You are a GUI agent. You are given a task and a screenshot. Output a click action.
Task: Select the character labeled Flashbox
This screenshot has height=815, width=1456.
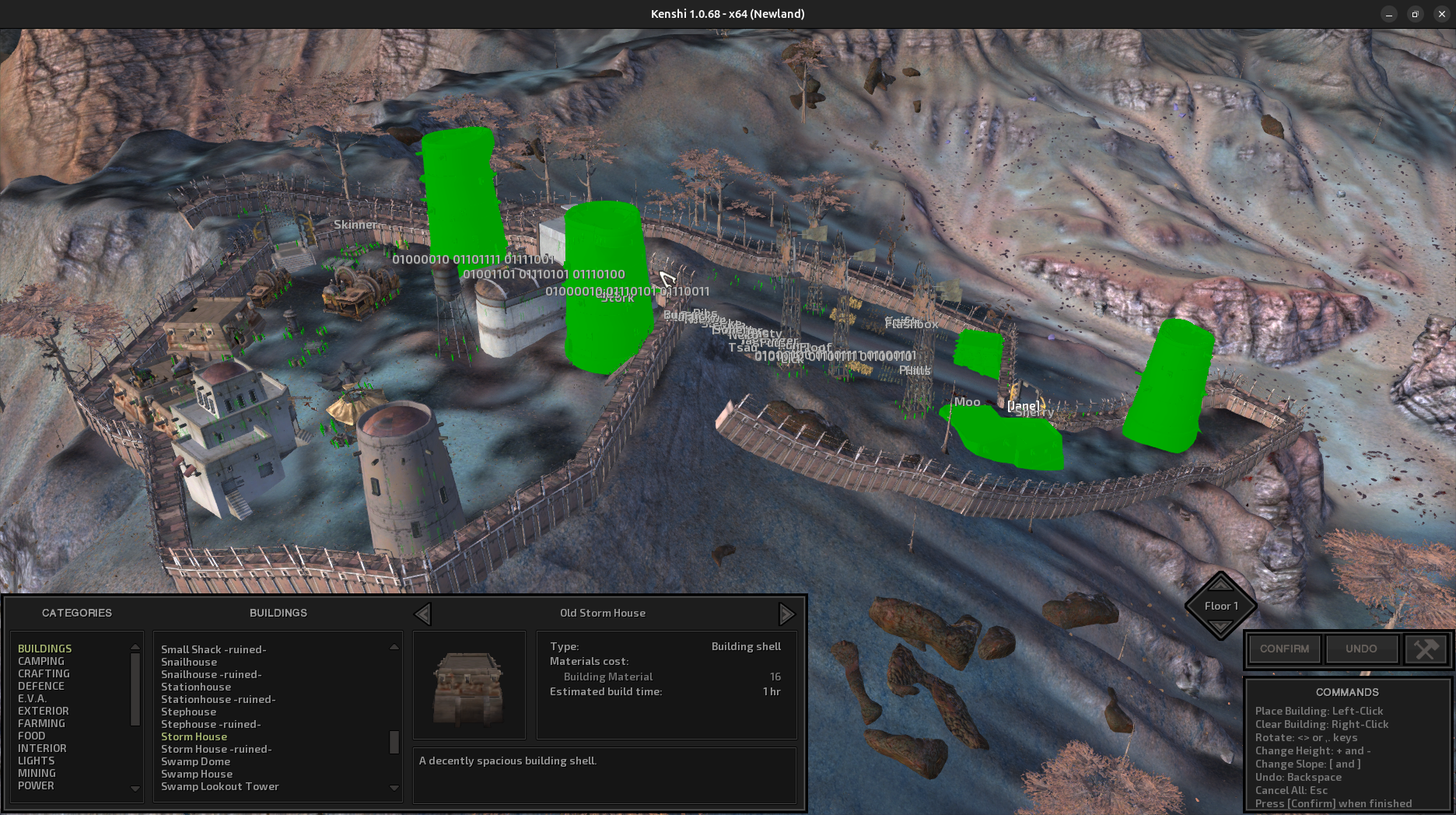click(x=912, y=324)
